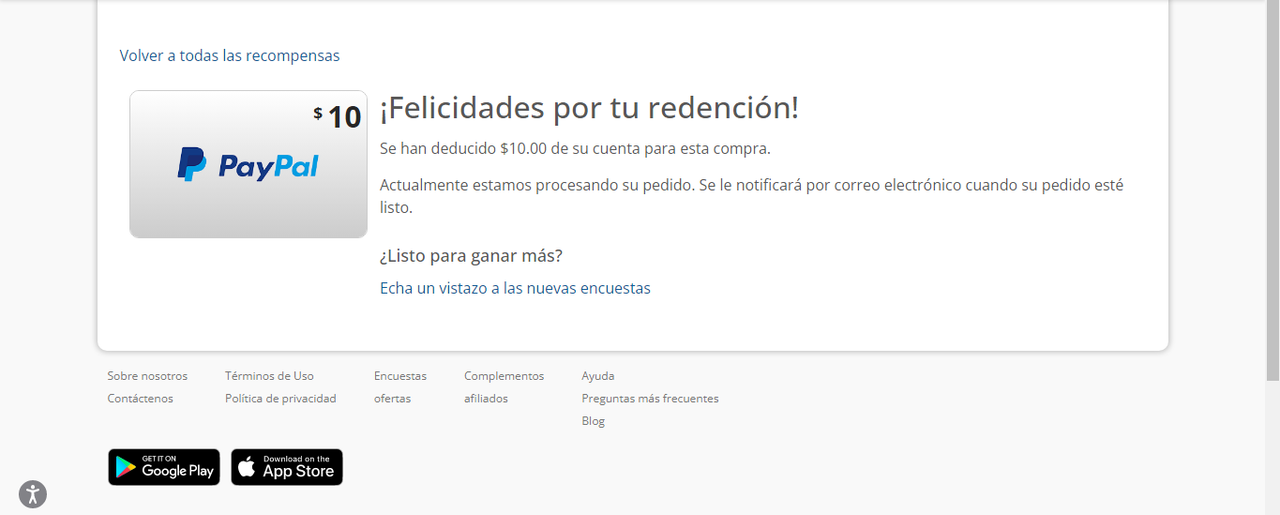Go back via Volver a todas las recompensas
Viewport: 1280px width, 515px height.
coord(230,56)
